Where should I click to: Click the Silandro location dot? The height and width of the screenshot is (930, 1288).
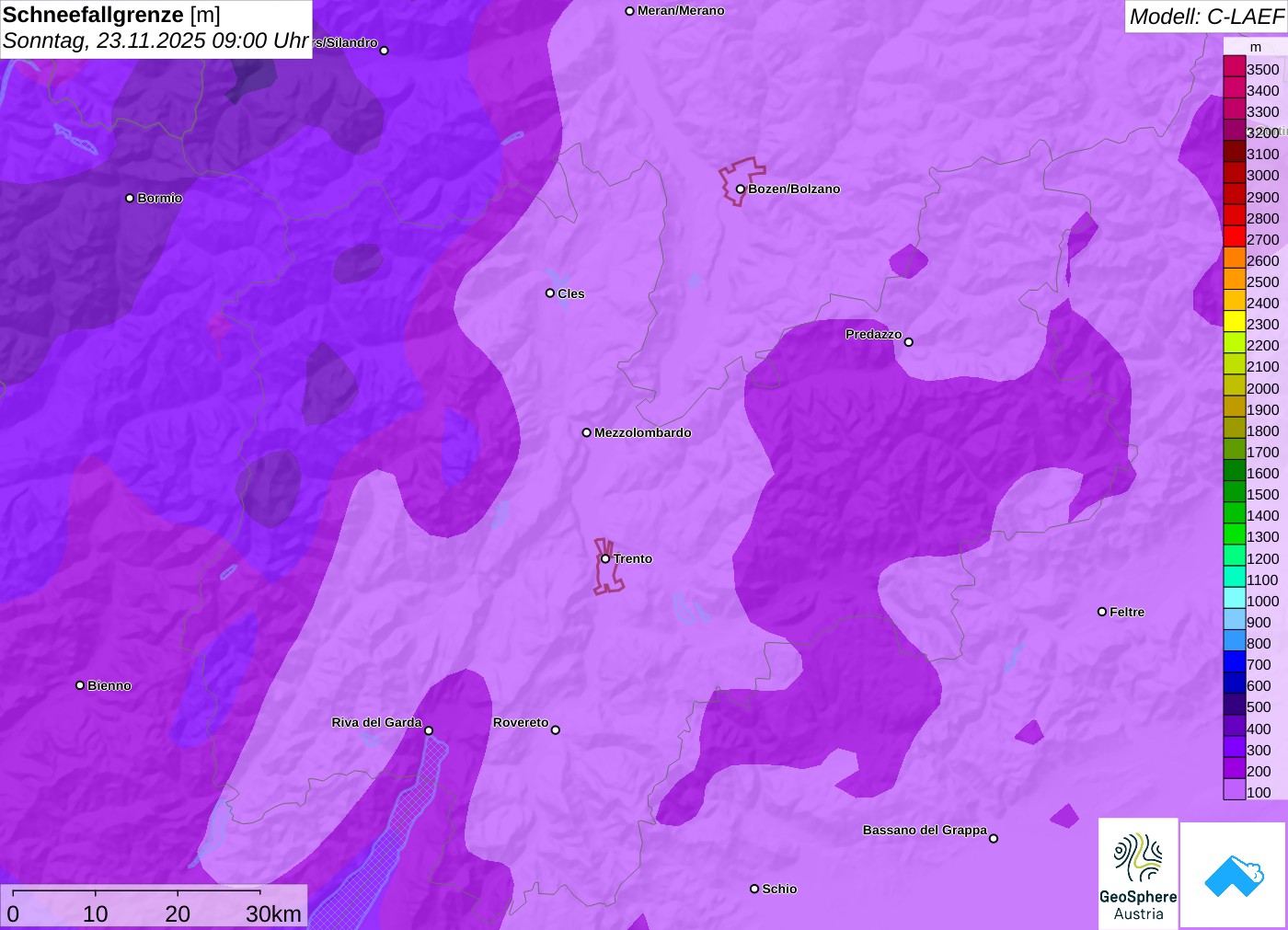coord(385,51)
